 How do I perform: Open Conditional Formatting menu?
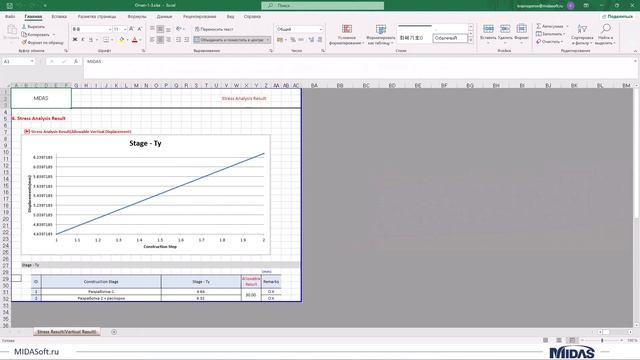(347, 35)
